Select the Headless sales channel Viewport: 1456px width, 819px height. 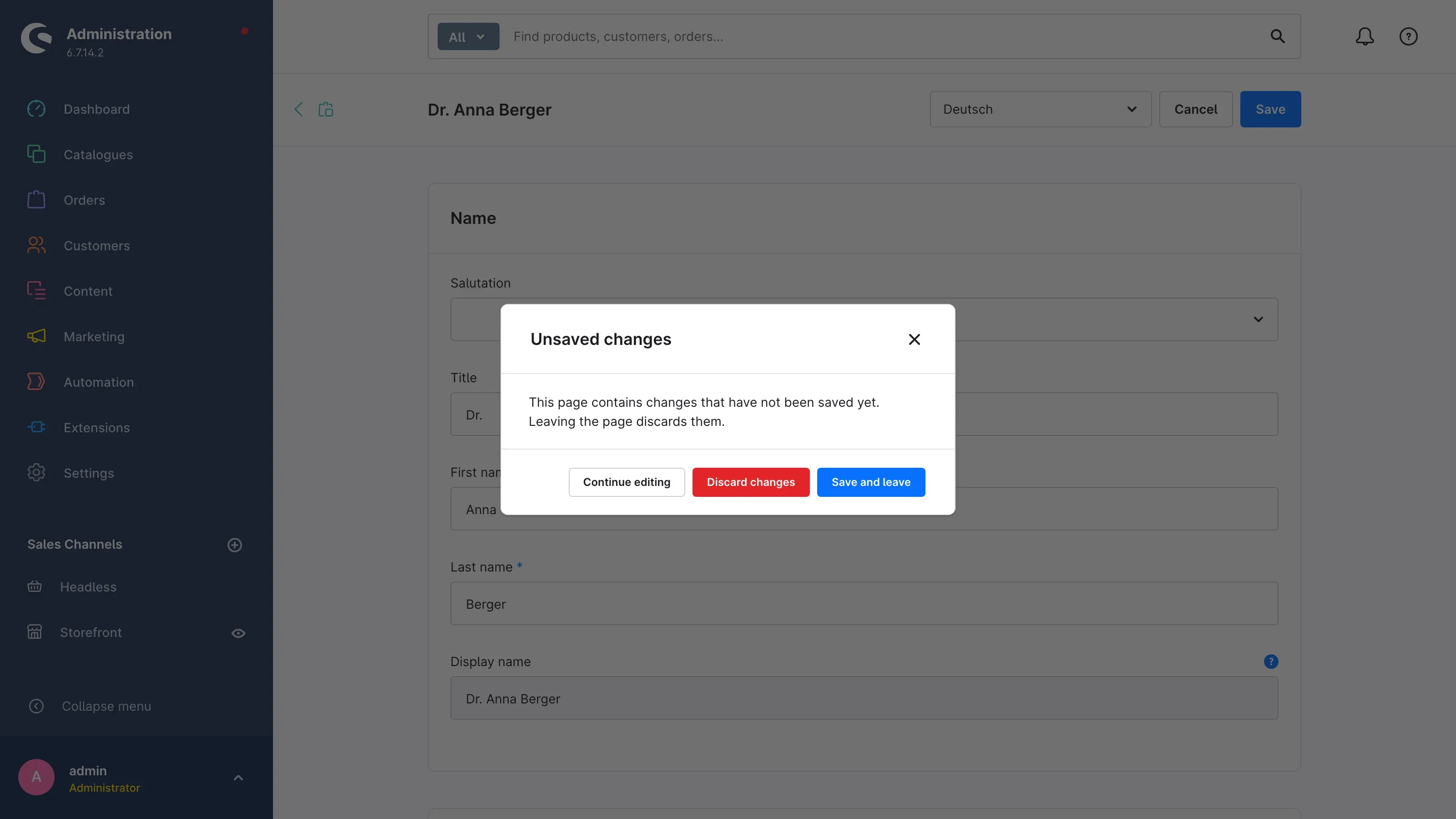click(88, 586)
